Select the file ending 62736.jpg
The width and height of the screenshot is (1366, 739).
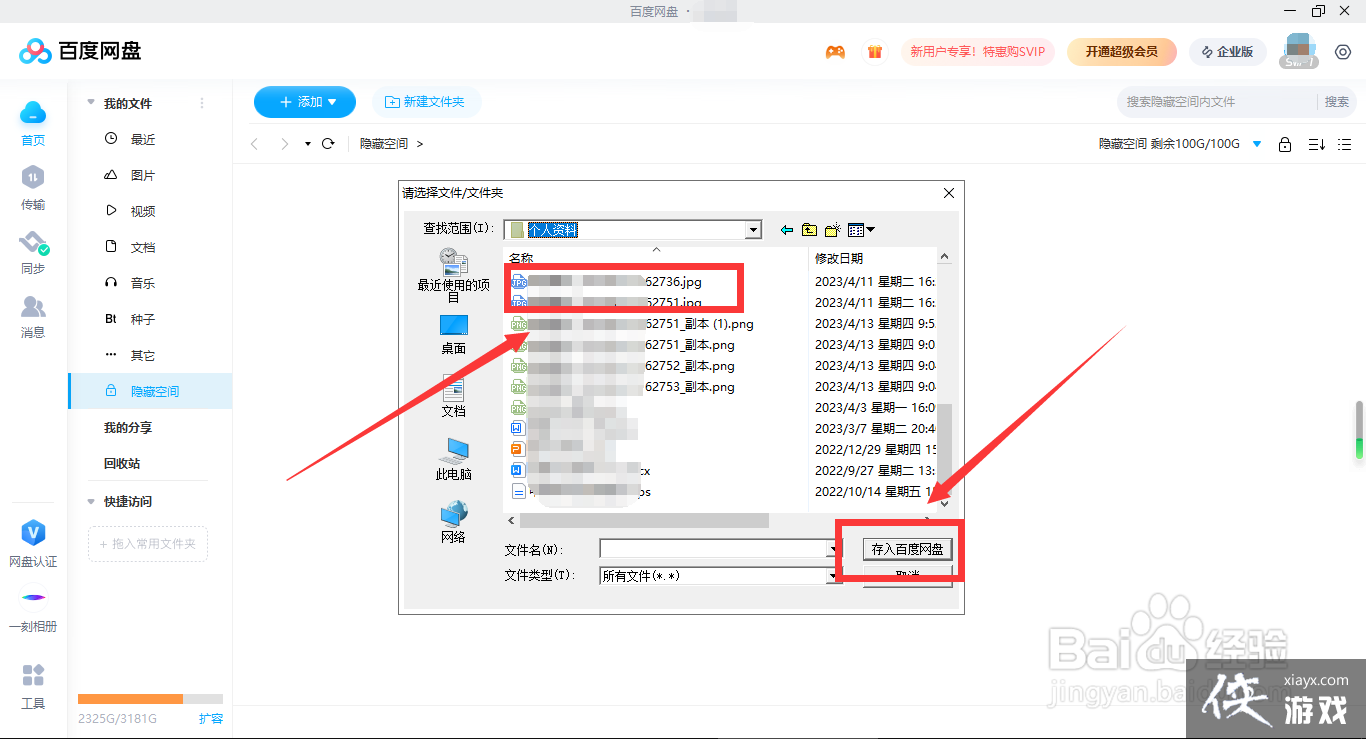tap(606, 282)
